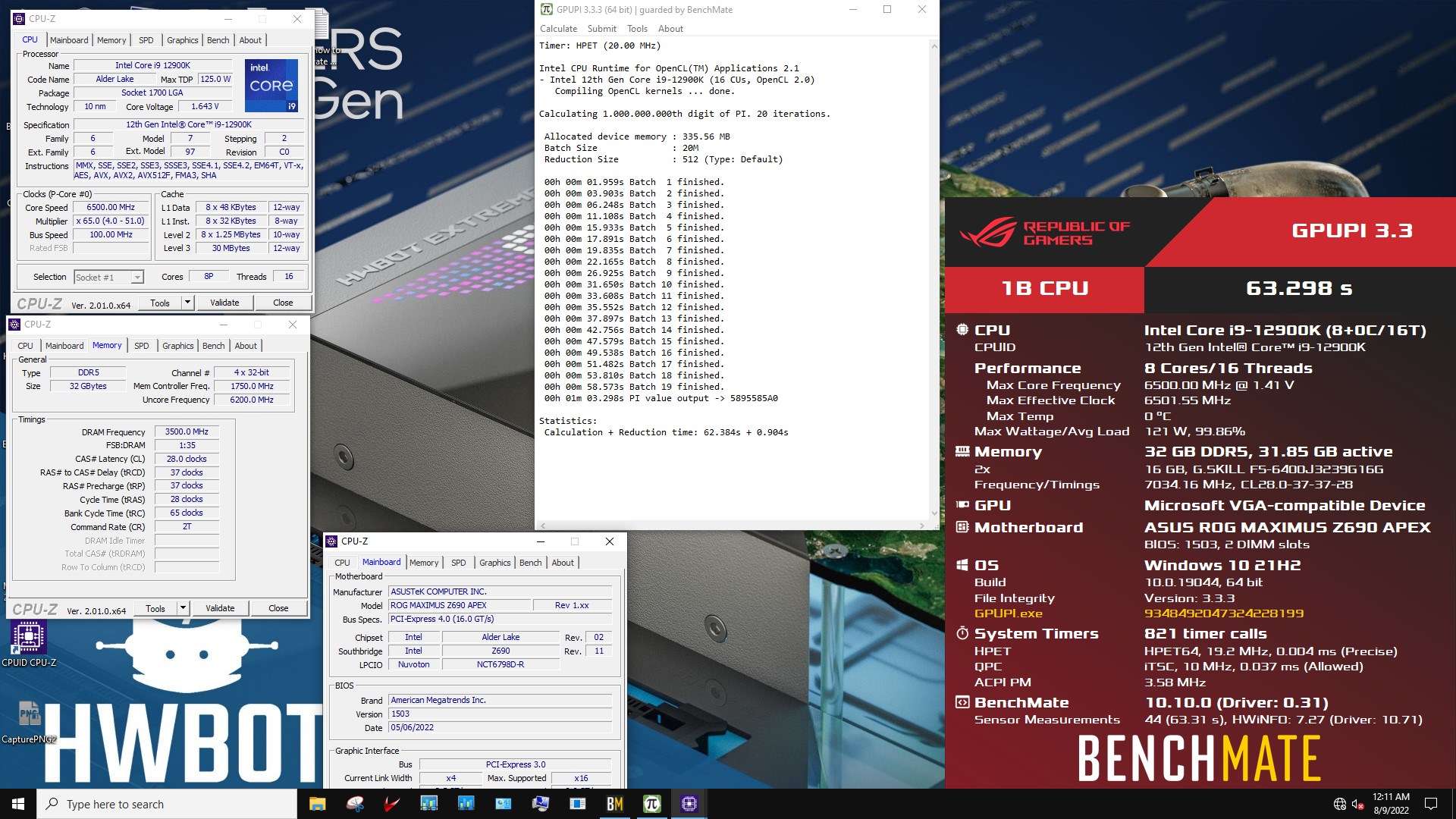Click the GPUPI horizontal scrollbar
This screenshot has height=819, width=1456.
(x=732, y=525)
